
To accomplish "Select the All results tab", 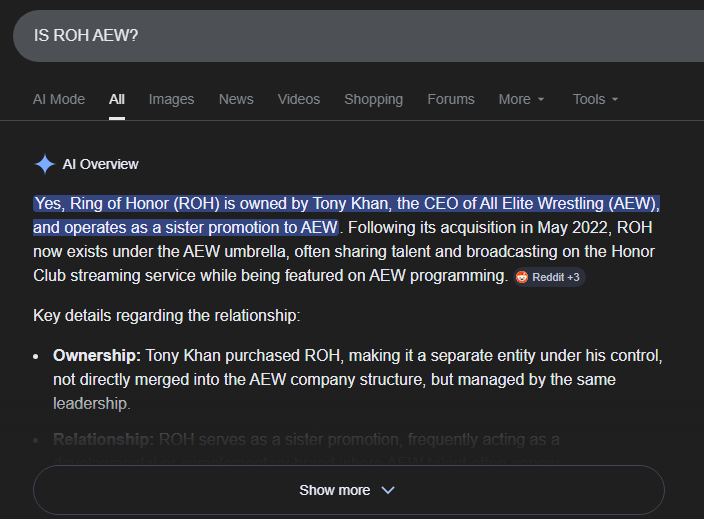I will 117,99.
